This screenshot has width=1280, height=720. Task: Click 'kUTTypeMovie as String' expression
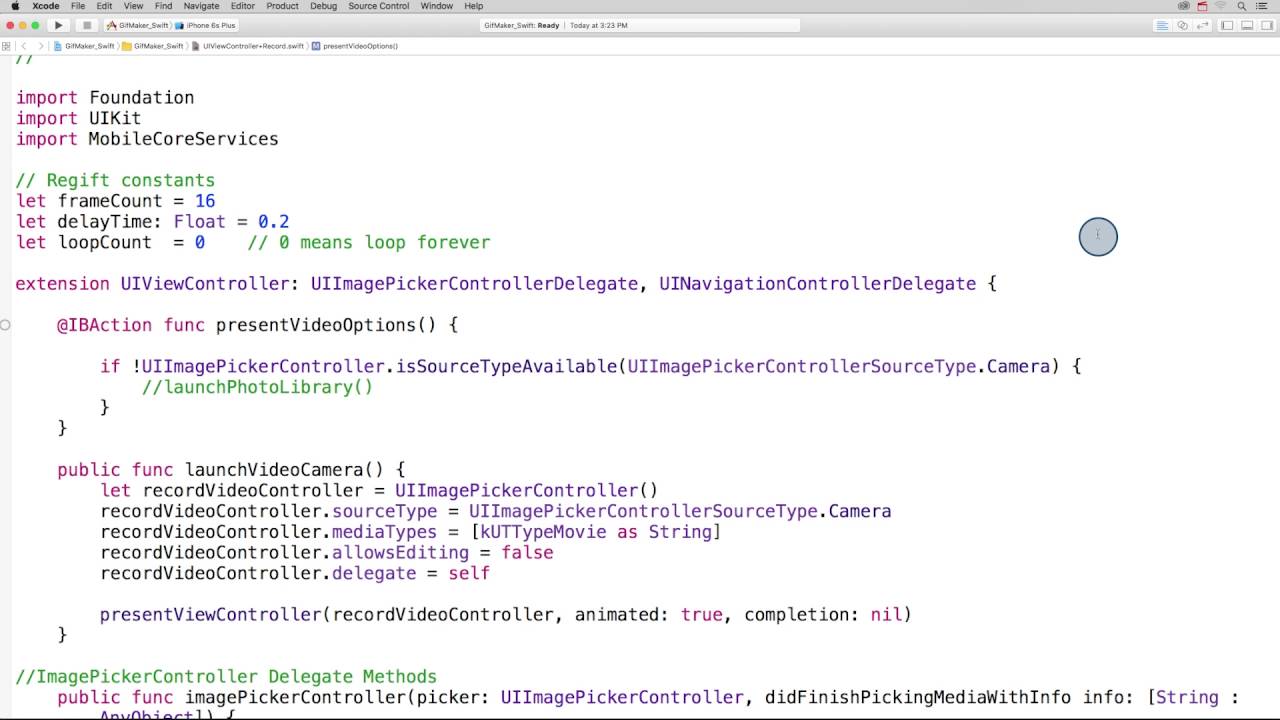pos(596,532)
